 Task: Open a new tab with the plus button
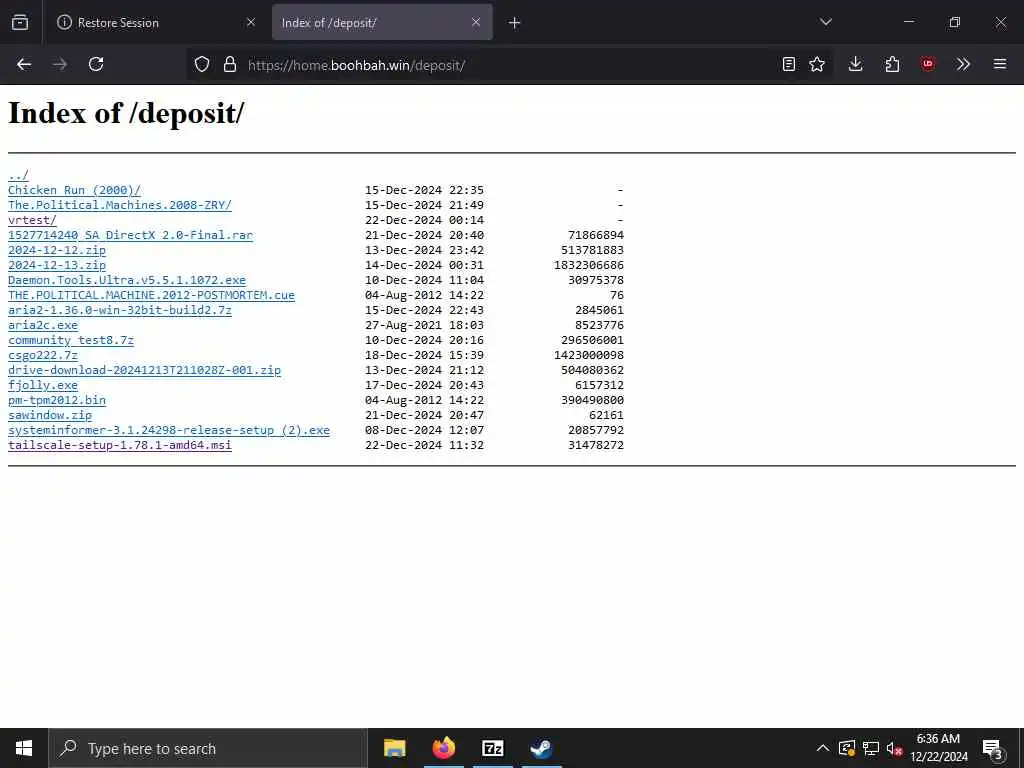click(515, 23)
